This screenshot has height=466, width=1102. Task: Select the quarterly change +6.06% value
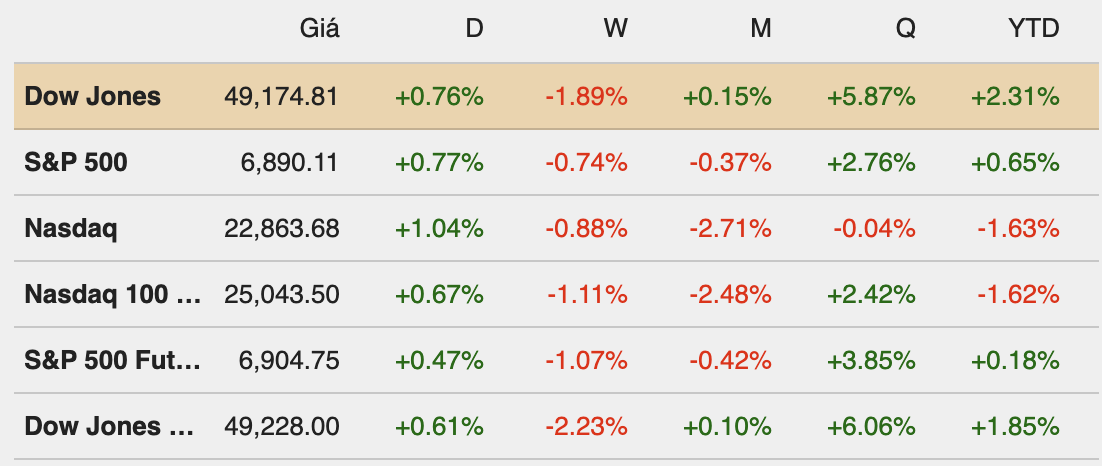tap(871, 427)
